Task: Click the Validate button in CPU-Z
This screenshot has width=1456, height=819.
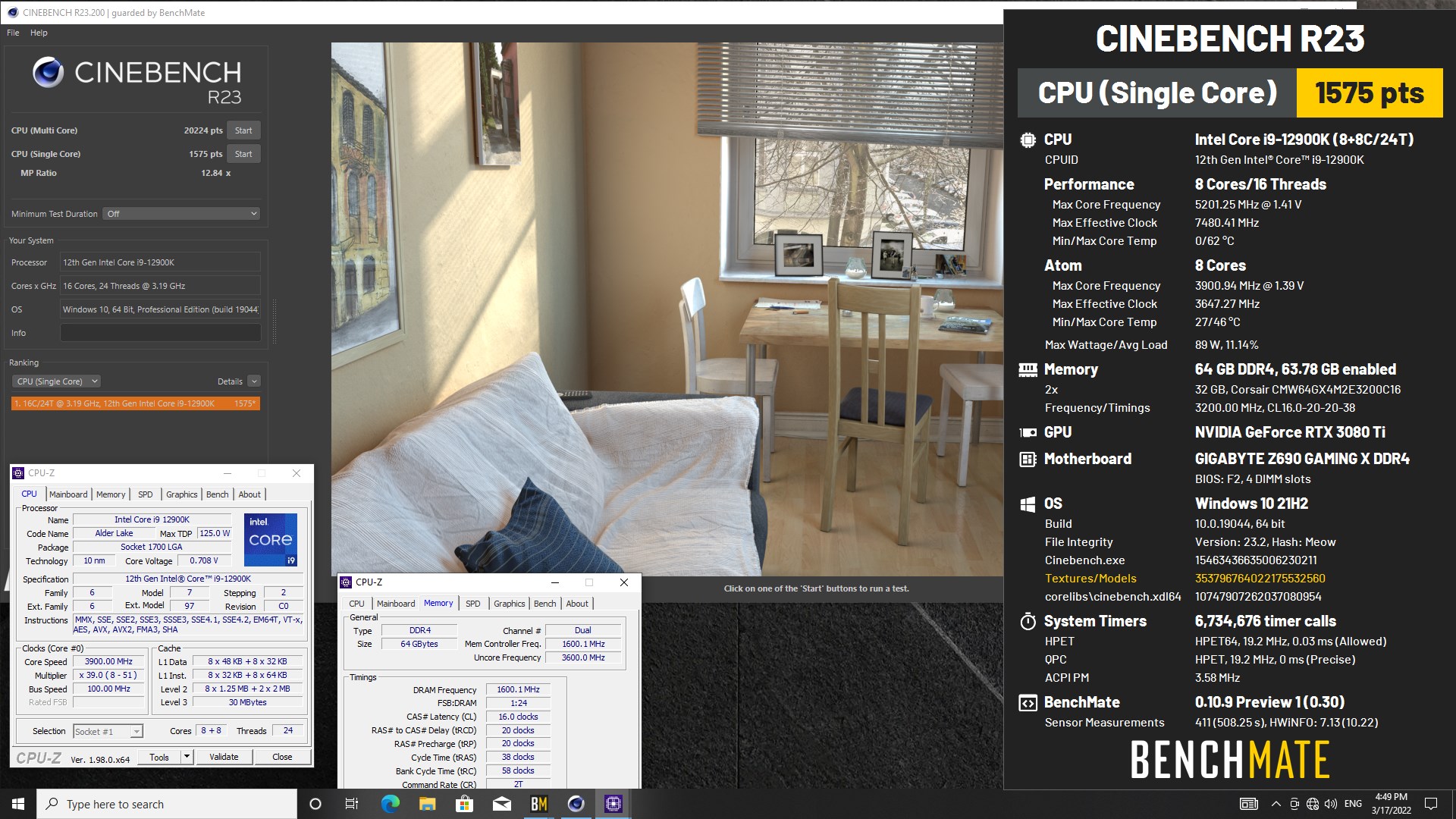Action: [224, 757]
